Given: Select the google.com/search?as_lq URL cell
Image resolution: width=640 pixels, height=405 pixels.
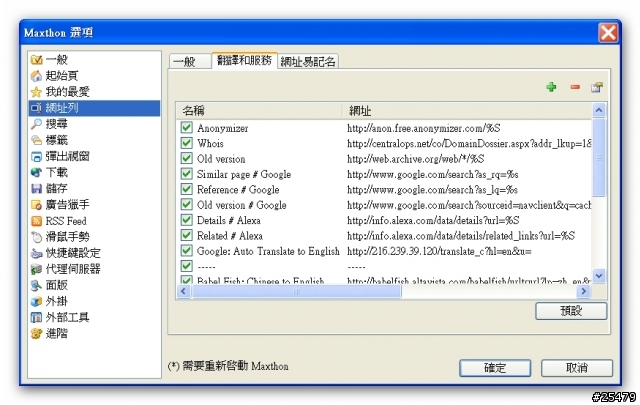Looking at the screenshot, I should (432, 190).
